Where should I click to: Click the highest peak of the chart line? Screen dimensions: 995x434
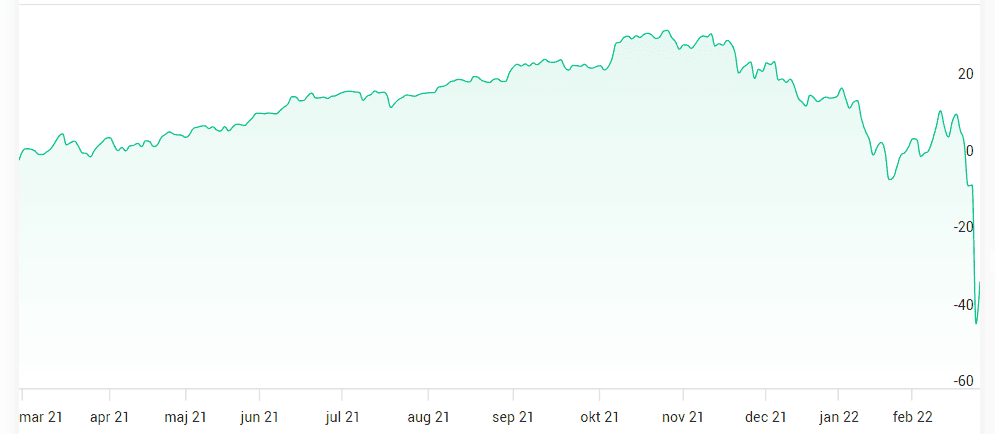tap(666, 31)
